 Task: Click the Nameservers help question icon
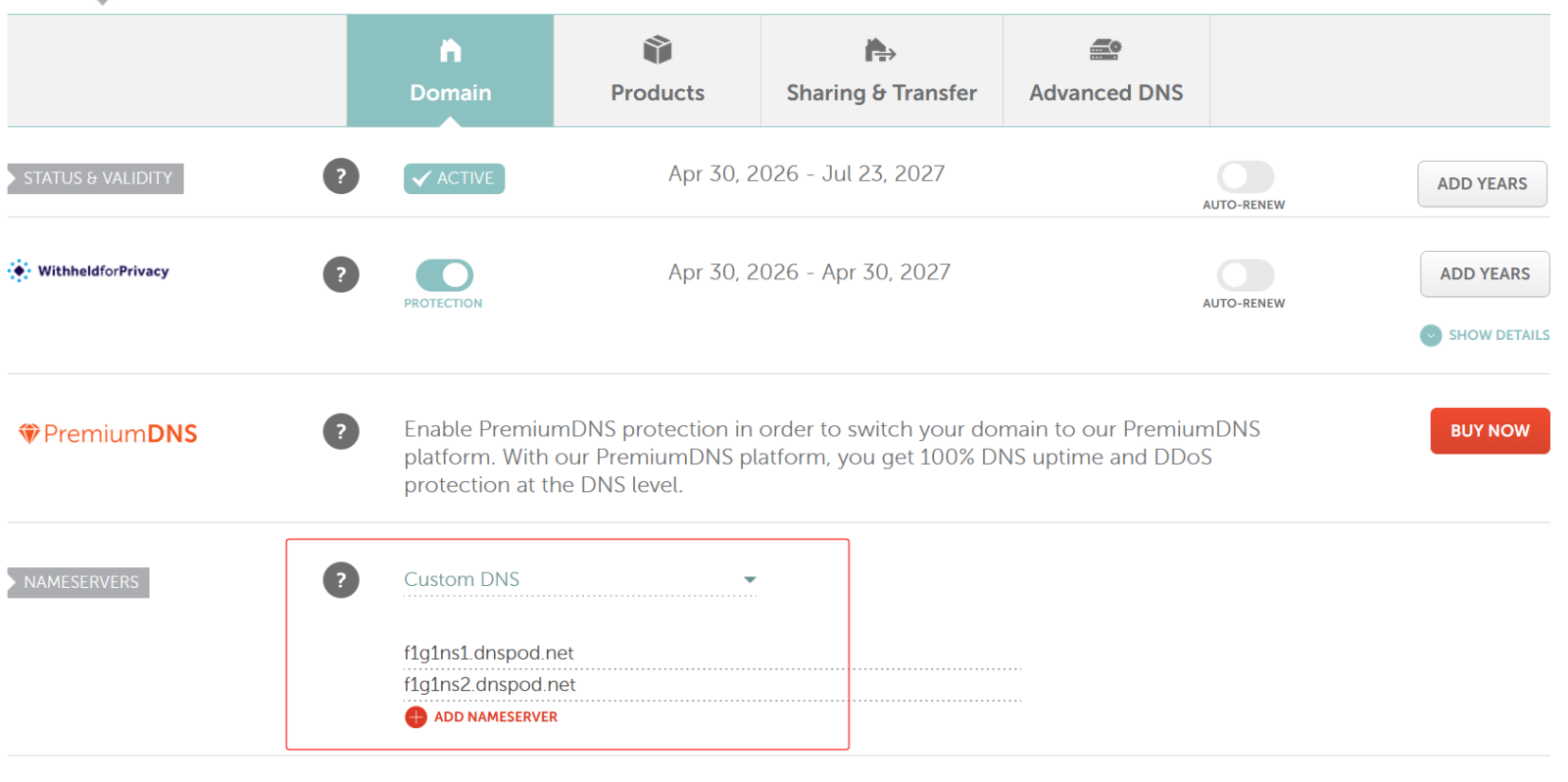[341, 580]
